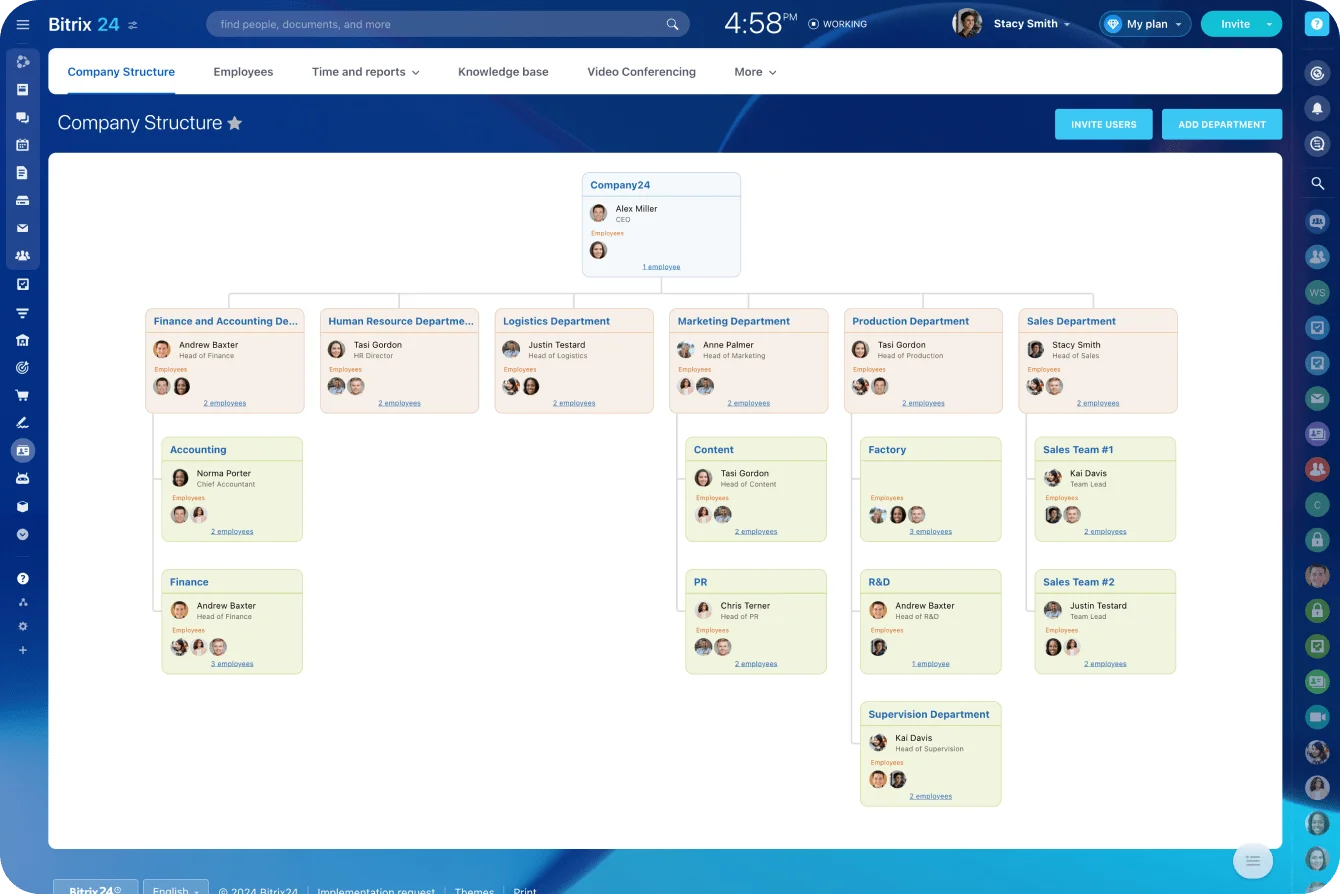Open the settings gear in left sidebar
Screen dimensions: 1340x894
pos(23,626)
